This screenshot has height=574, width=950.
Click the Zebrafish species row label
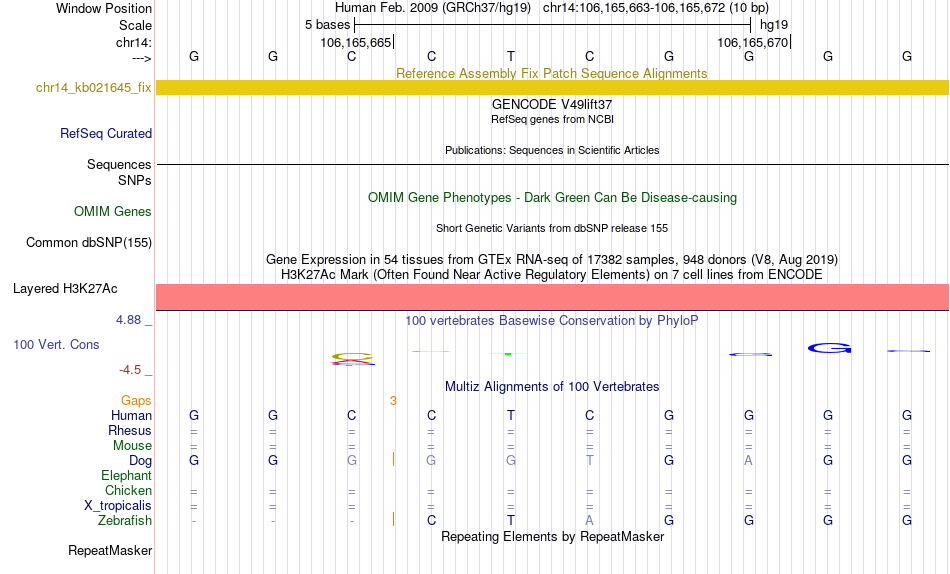pos(125,520)
